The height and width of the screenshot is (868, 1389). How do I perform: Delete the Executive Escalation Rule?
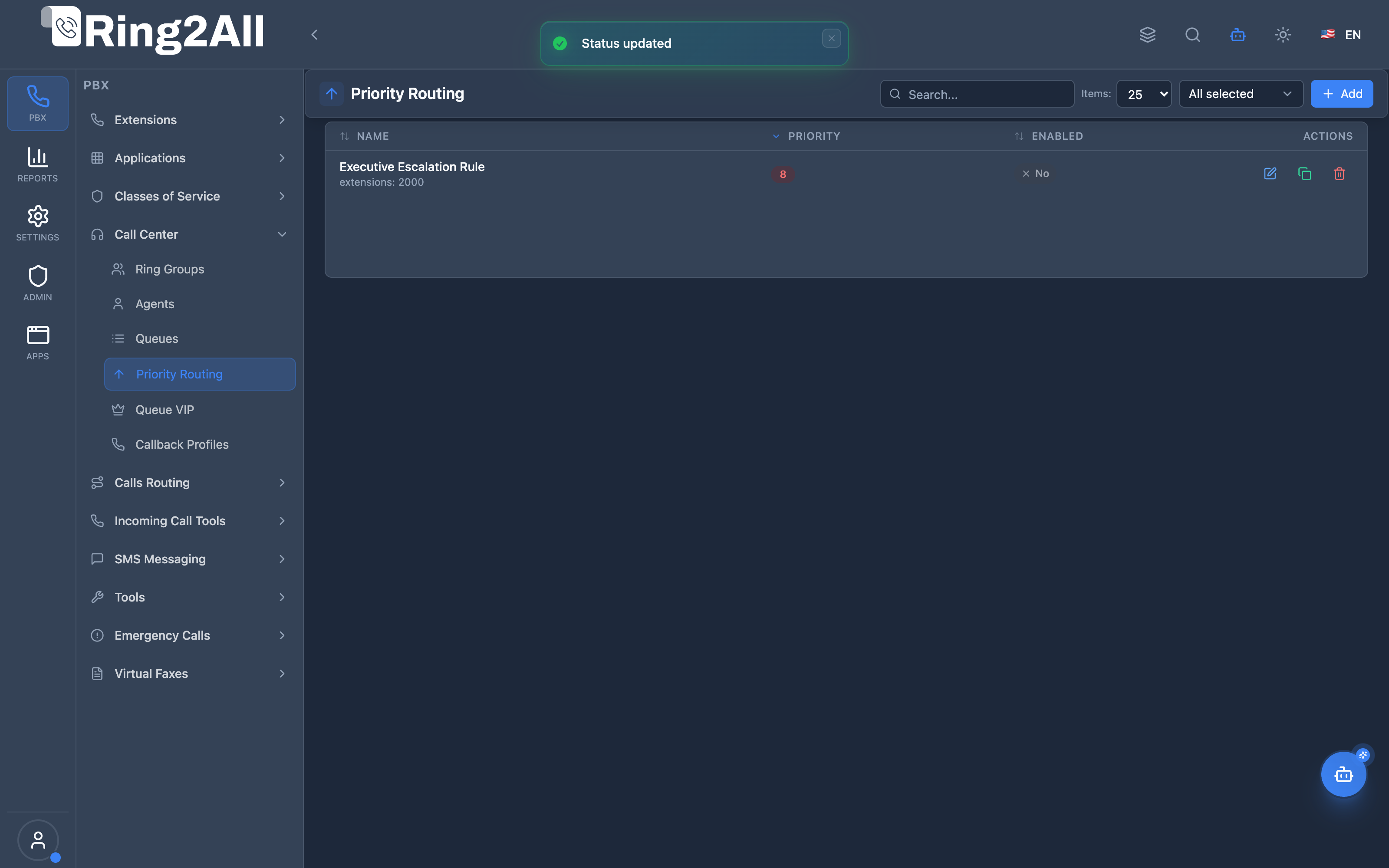point(1339,173)
